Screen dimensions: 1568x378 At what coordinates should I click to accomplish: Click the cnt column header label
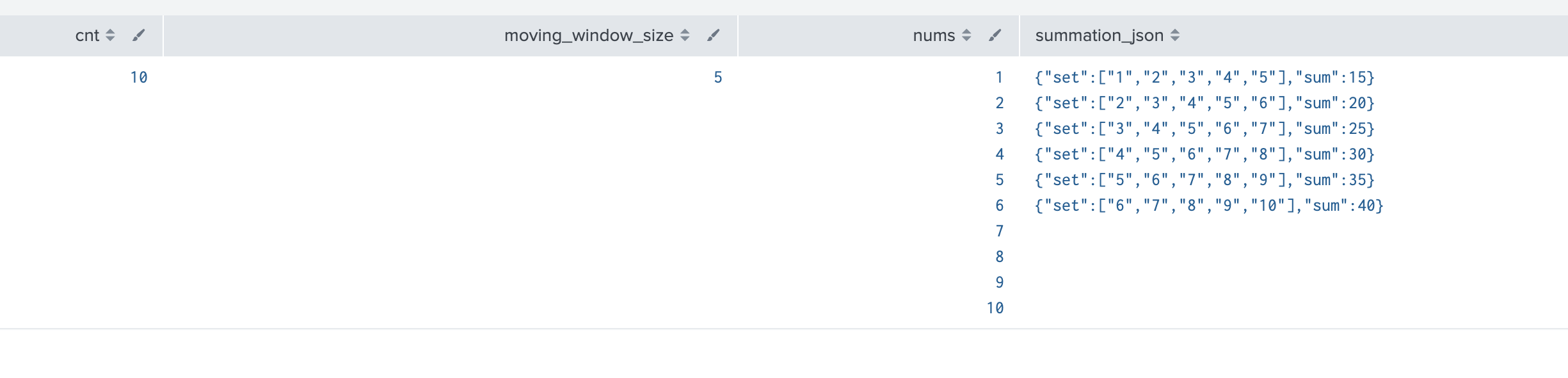(87, 35)
